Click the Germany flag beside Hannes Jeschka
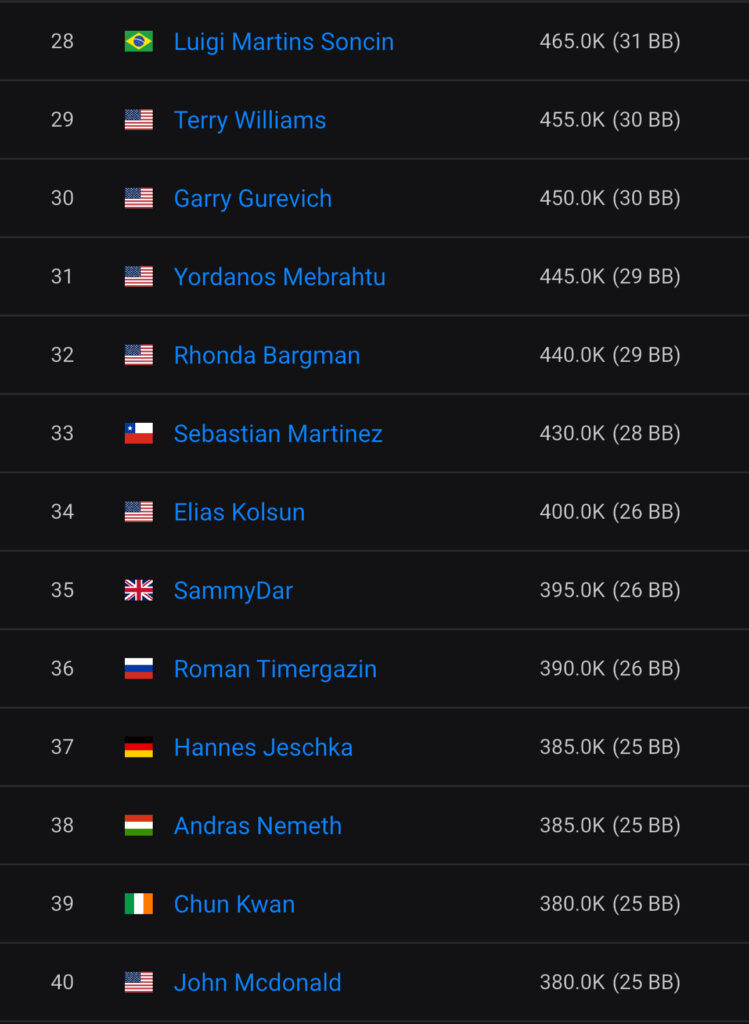The width and height of the screenshot is (749, 1024). tap(138, 747)
